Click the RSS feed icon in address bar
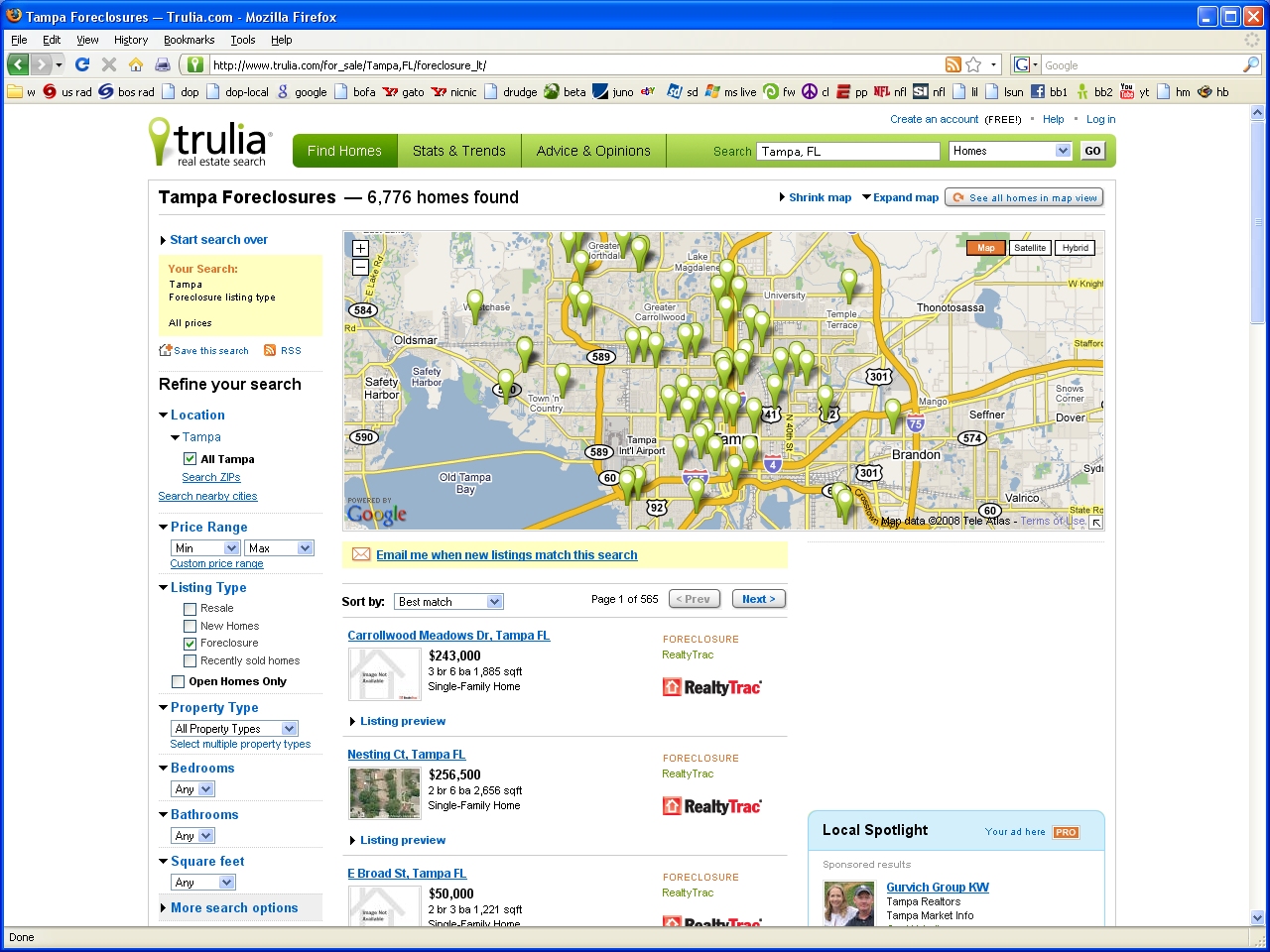Viewport: 1270px width, 952px height. (953, 64)
